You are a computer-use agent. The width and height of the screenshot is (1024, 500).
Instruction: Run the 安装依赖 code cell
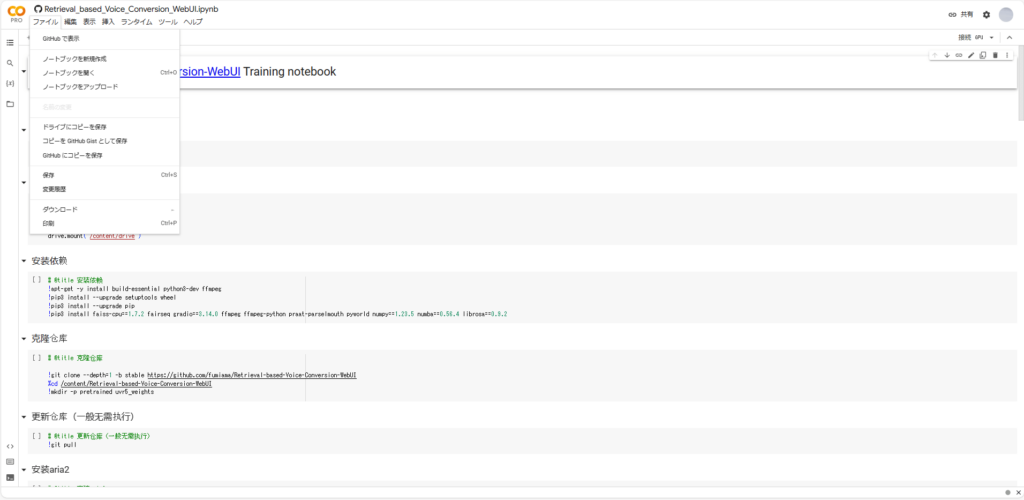click(37, 279)
